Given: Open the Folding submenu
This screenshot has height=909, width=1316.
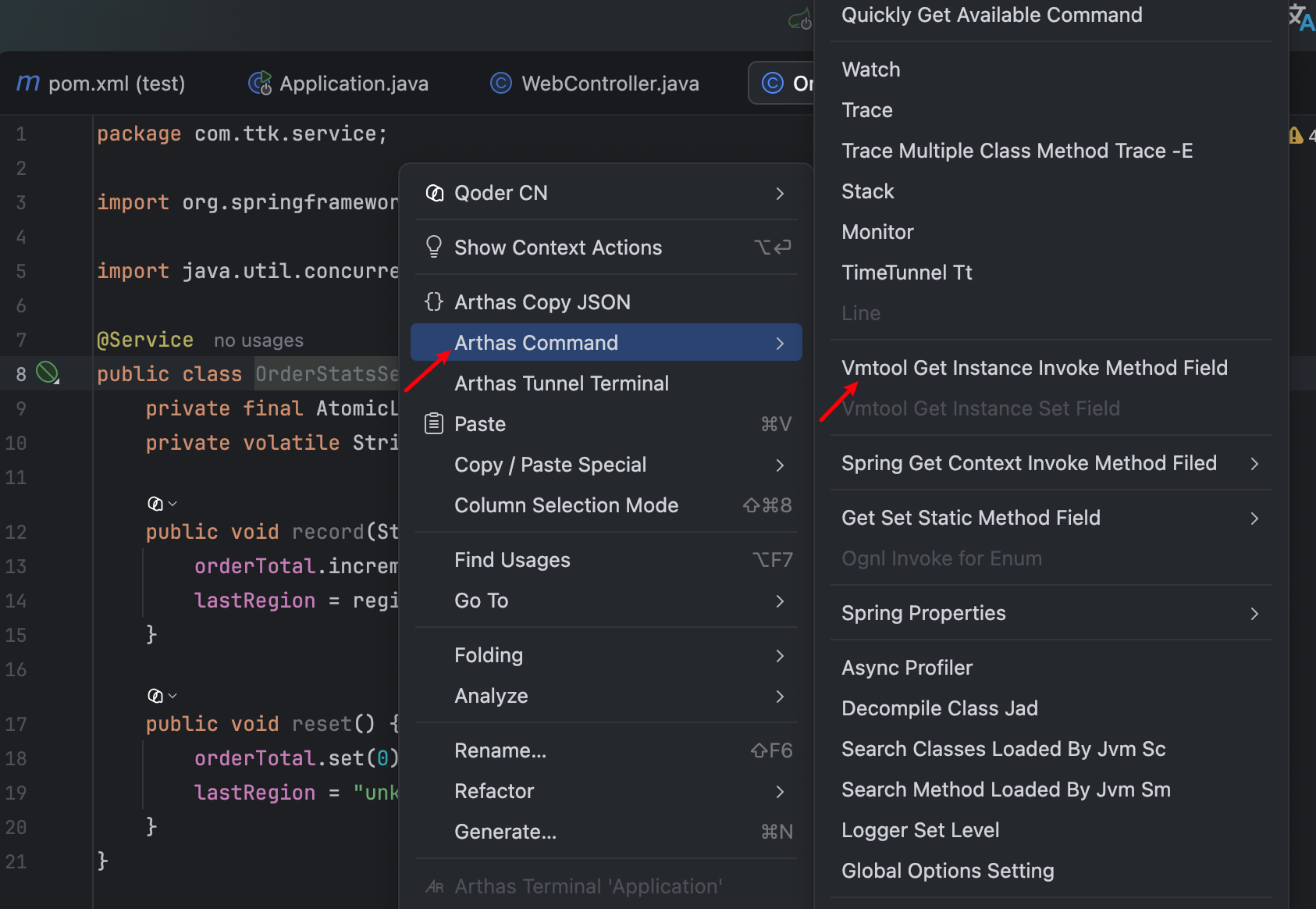Looking at the screenshot, I should [606, 655].
